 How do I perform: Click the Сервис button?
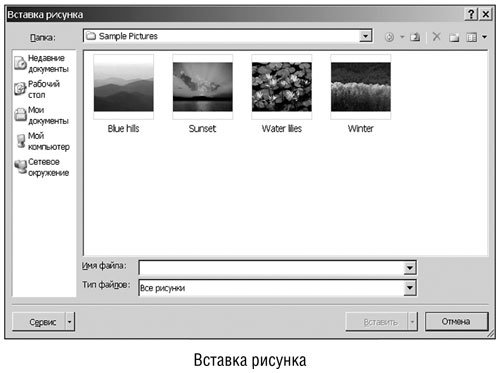(x=39, y=322)
